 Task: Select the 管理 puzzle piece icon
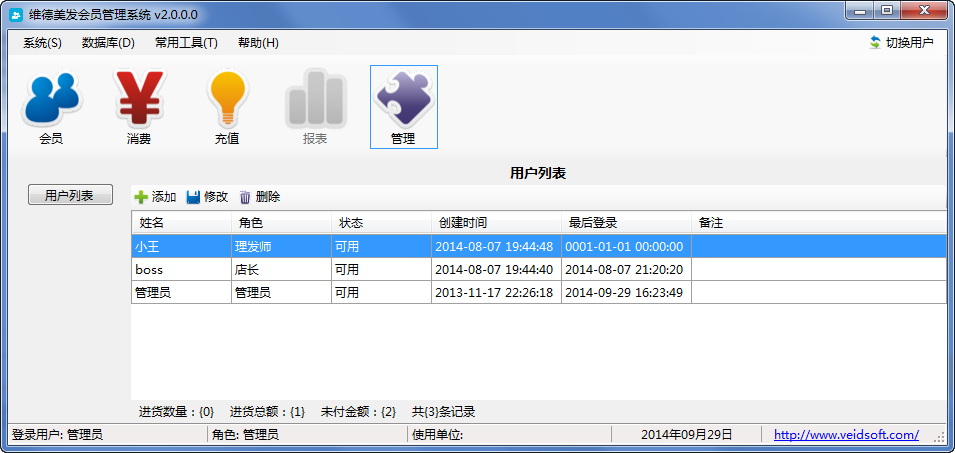403,107
